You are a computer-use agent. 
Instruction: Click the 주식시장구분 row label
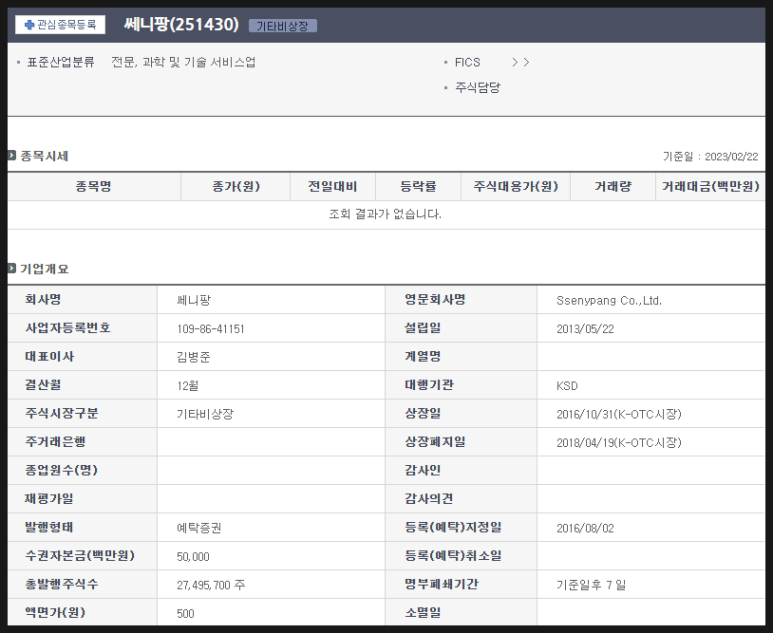[62, 414]
